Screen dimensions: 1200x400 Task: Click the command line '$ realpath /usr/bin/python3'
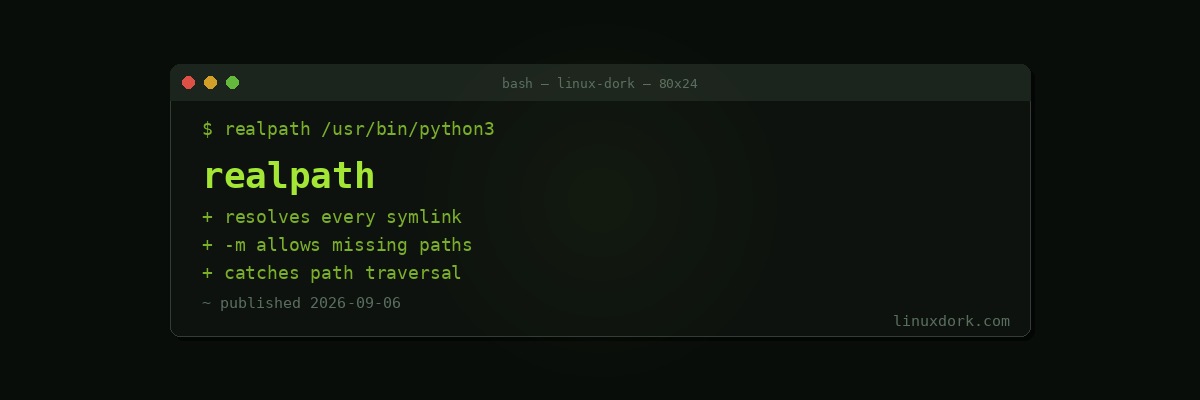348,129
